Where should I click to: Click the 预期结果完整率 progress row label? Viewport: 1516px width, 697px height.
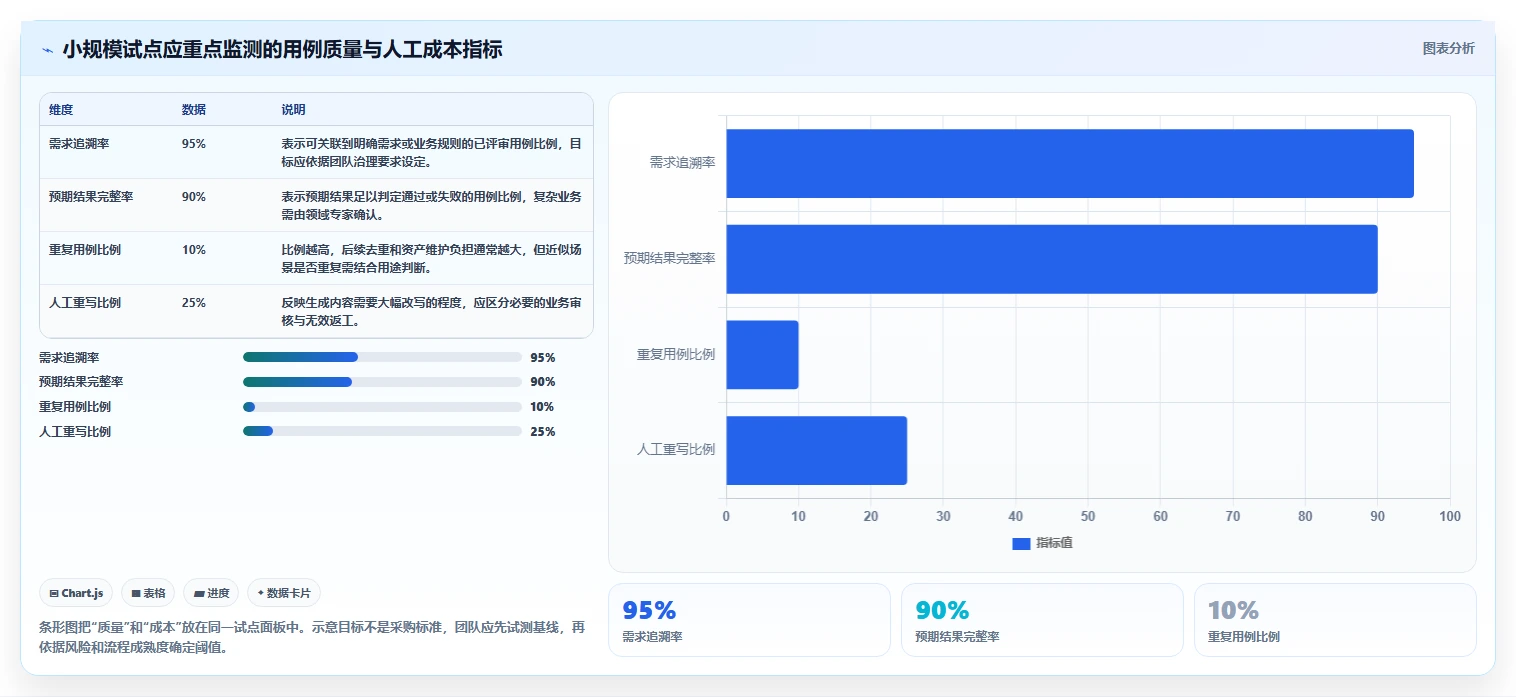pyautogui.click(x=81, y=382)
